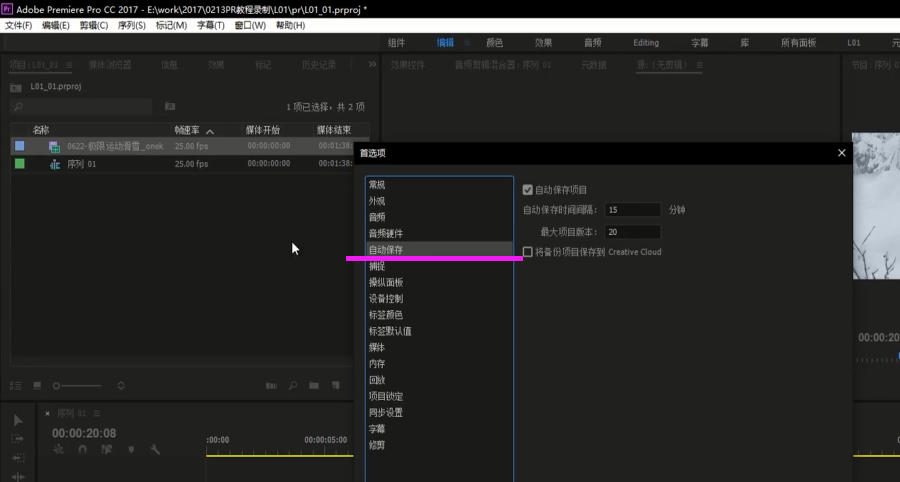Open the 序列 01 timeline panel menu
Viewport: 900px width, 482px height.
pyautogui.click(x=96, y=413)
